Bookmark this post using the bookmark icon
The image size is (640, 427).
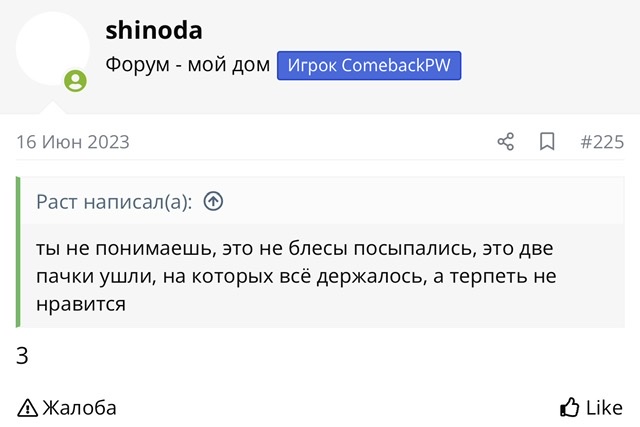547,142
